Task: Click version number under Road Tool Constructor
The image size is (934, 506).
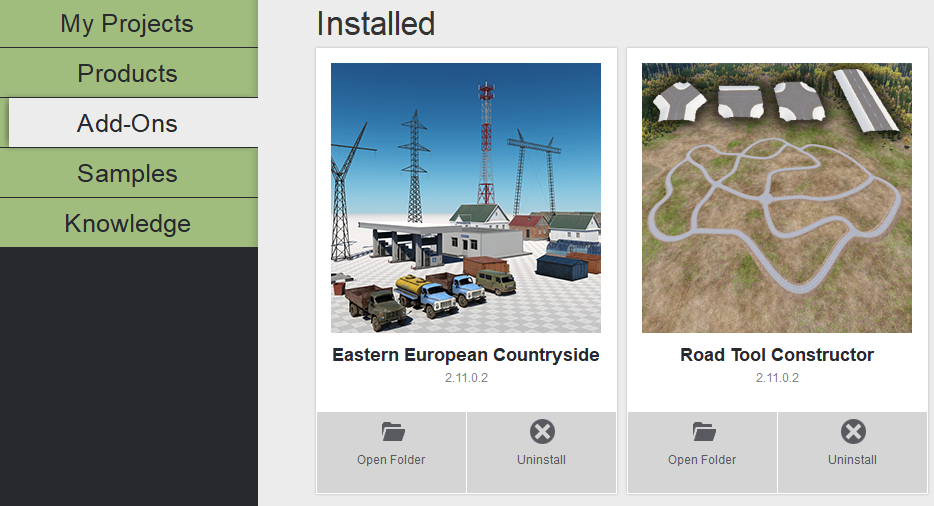Action: [x=777, y=378]
